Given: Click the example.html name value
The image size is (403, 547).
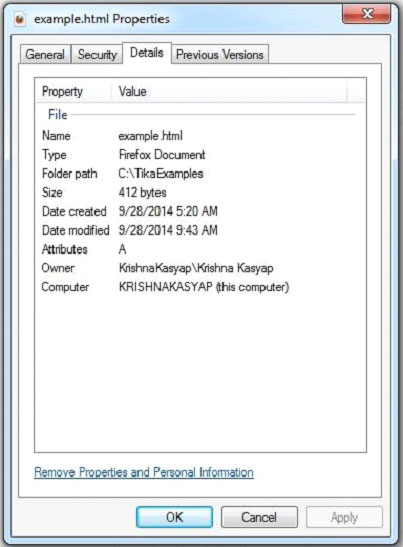Looking at the screenshot, I should coord(151,136).
